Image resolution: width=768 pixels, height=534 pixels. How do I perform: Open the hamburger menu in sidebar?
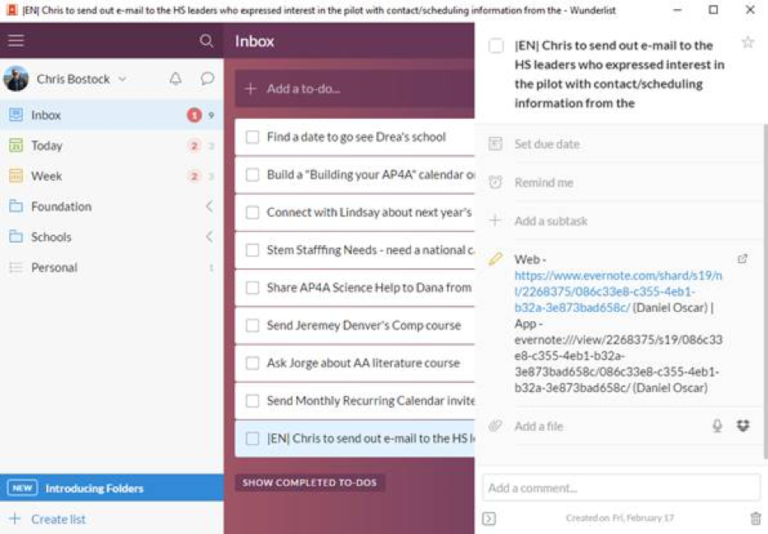16,41
